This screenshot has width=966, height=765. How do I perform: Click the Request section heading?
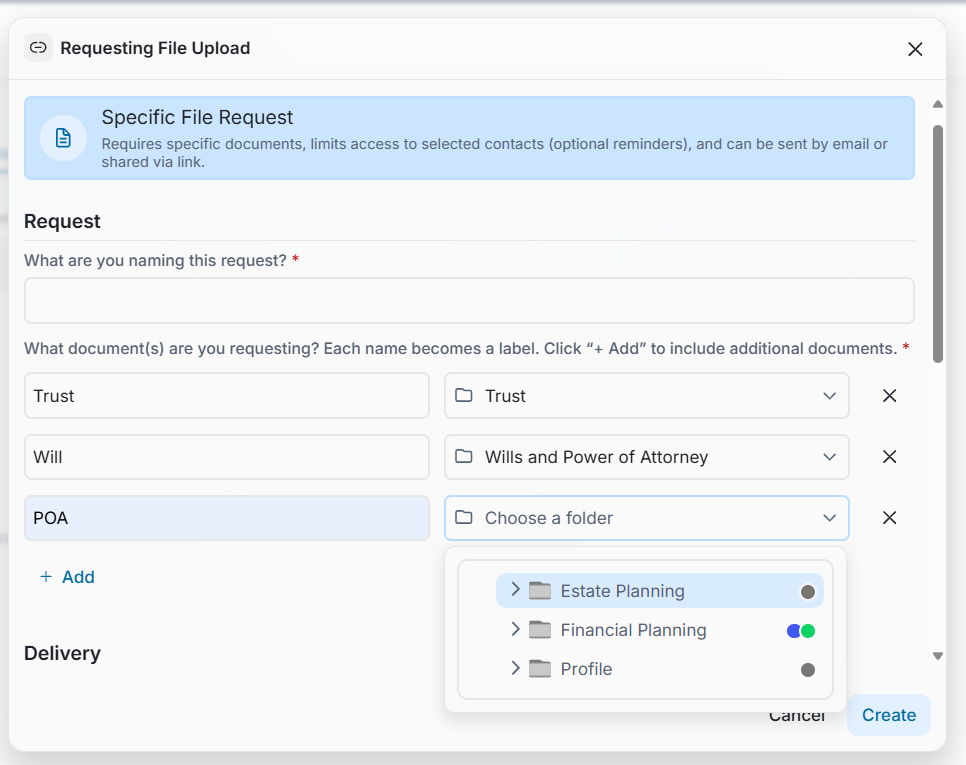coord(62,221)
